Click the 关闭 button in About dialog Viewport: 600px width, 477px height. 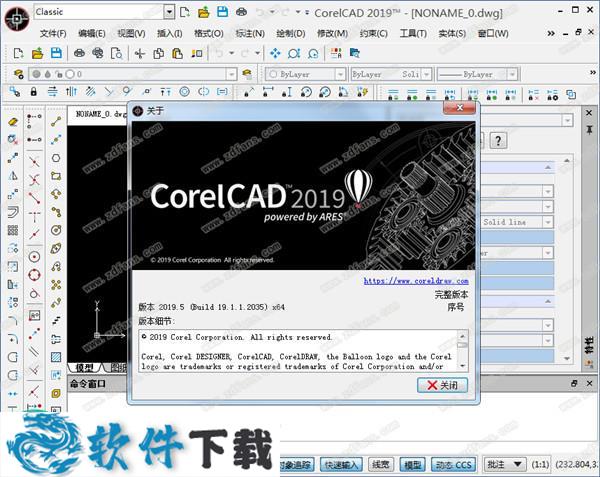[x=442, y=385]
